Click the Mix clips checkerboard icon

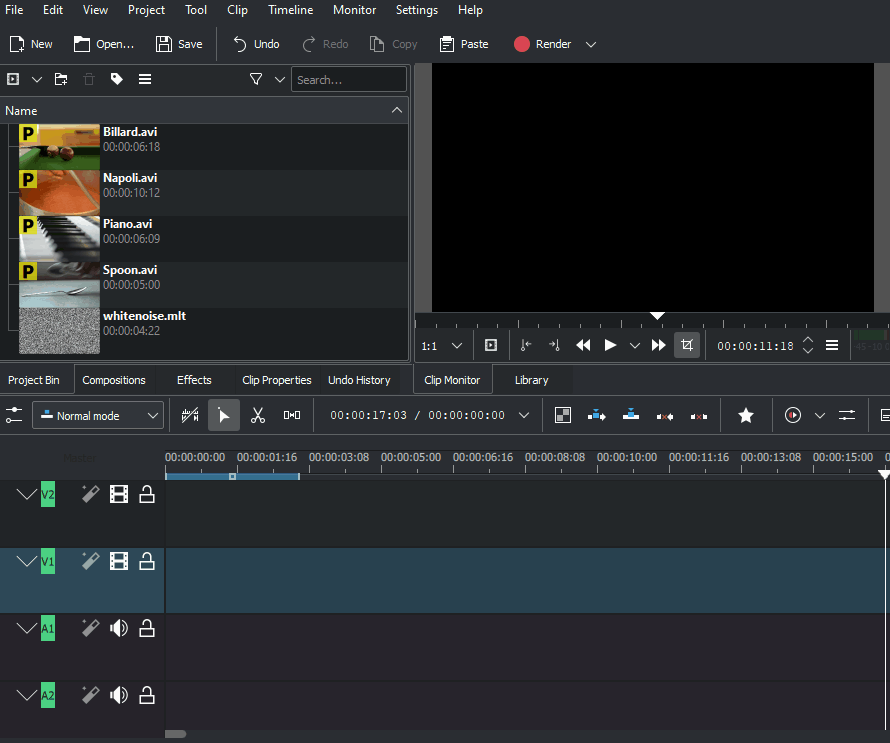(x=562, y=415)
